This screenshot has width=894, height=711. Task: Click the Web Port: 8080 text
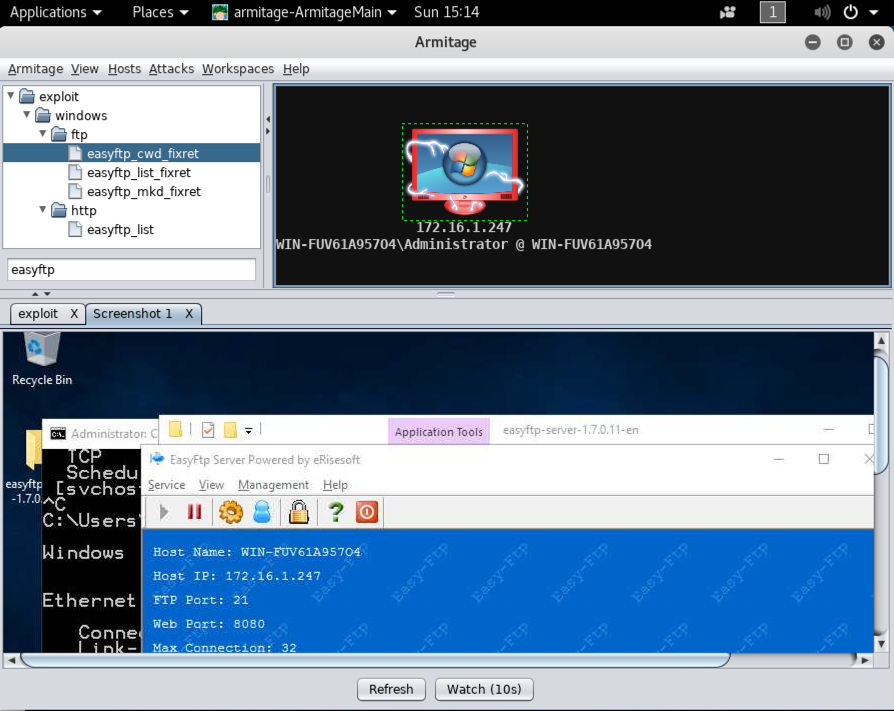pos(209,624)
